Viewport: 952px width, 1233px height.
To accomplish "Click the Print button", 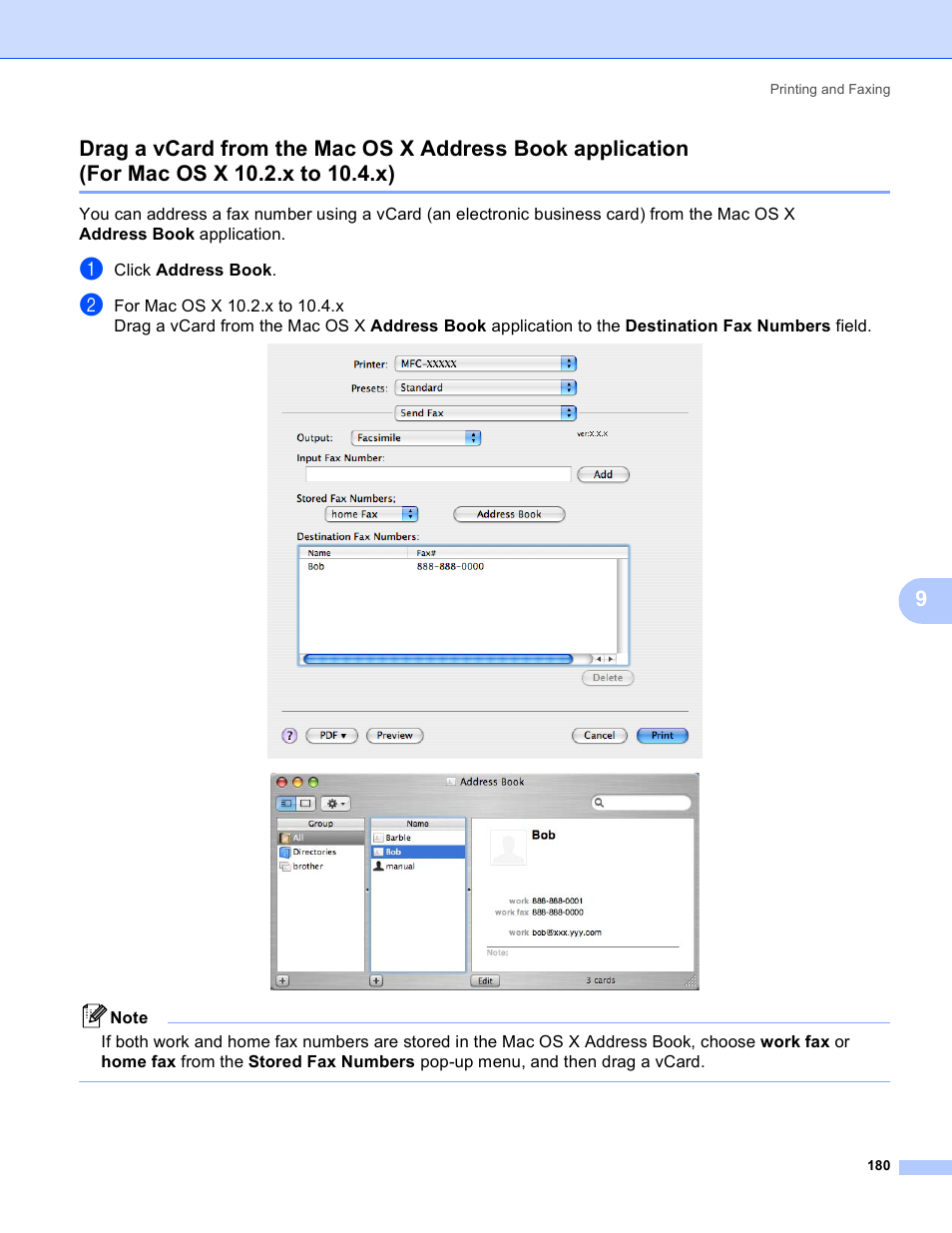I will pyautogui.click(x=663, y=735).
